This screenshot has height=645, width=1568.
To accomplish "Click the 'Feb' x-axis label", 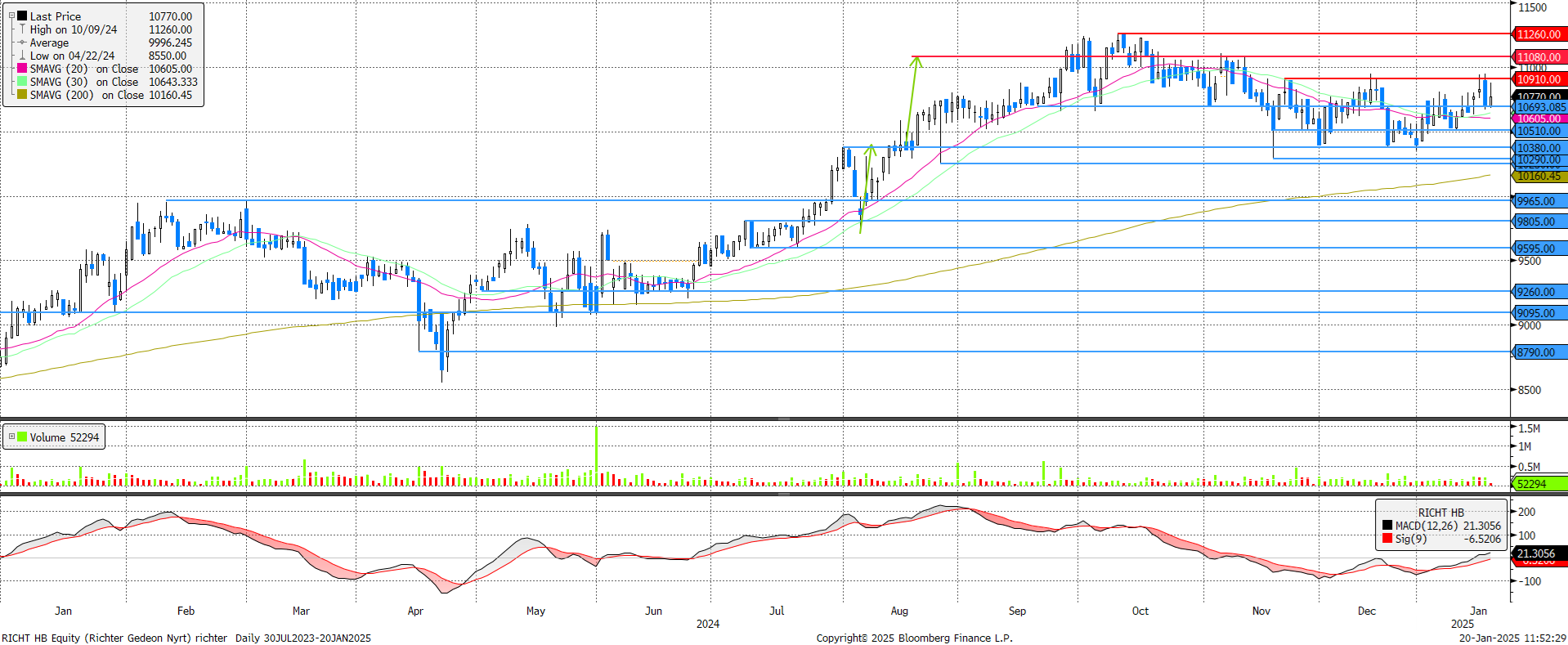I will point(186,611).
